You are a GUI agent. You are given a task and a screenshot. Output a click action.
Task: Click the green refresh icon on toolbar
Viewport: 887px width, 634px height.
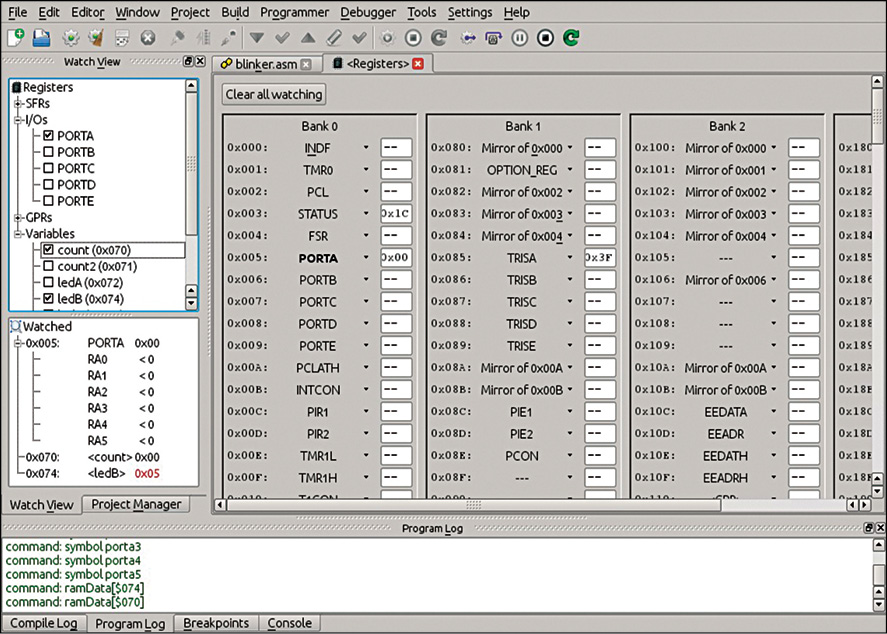coord(571,38)
